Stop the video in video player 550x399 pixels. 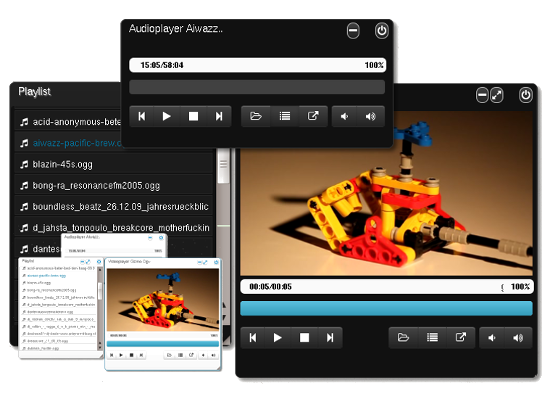click(304, 338)
